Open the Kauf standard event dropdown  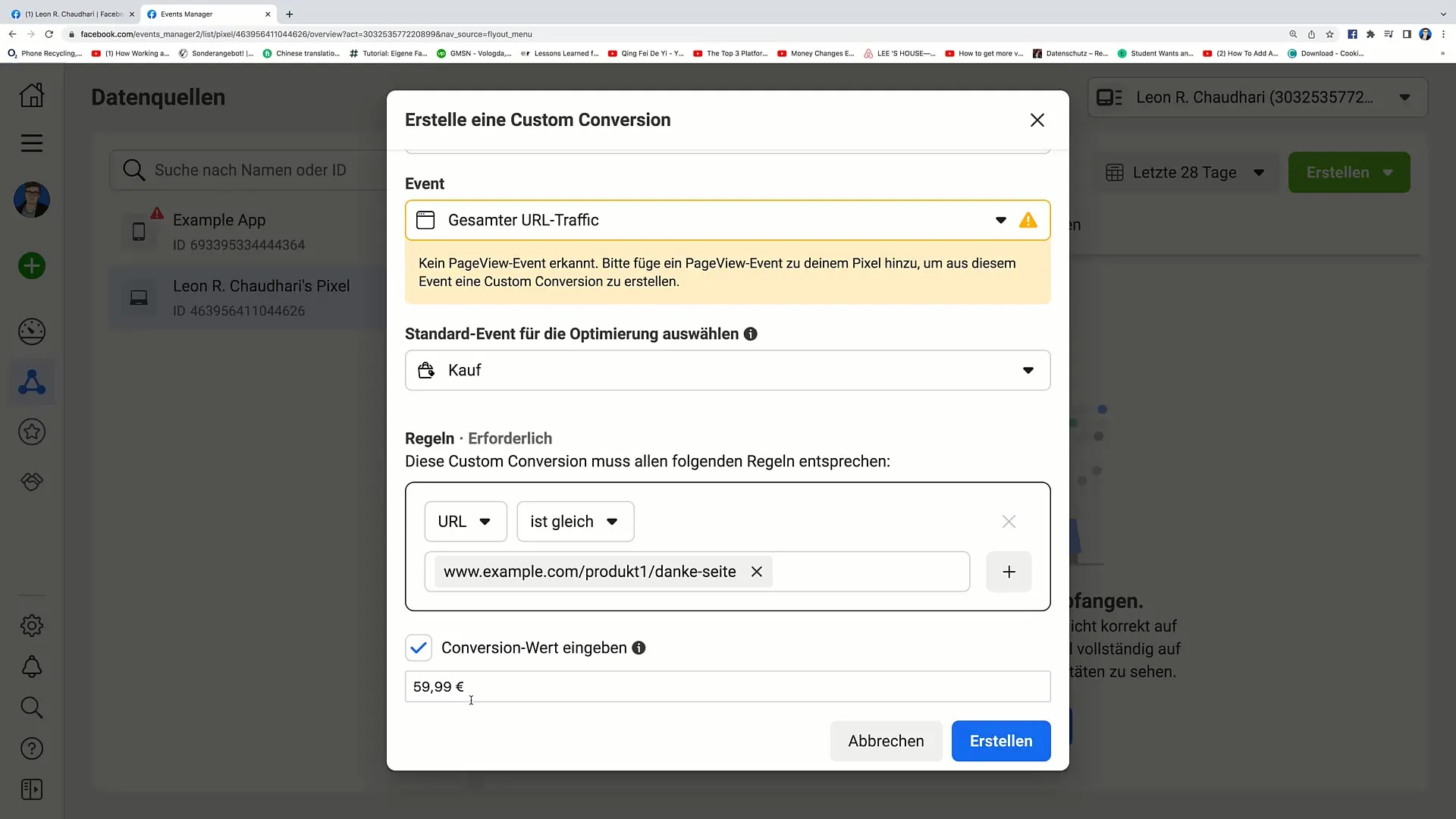point(728,371)
